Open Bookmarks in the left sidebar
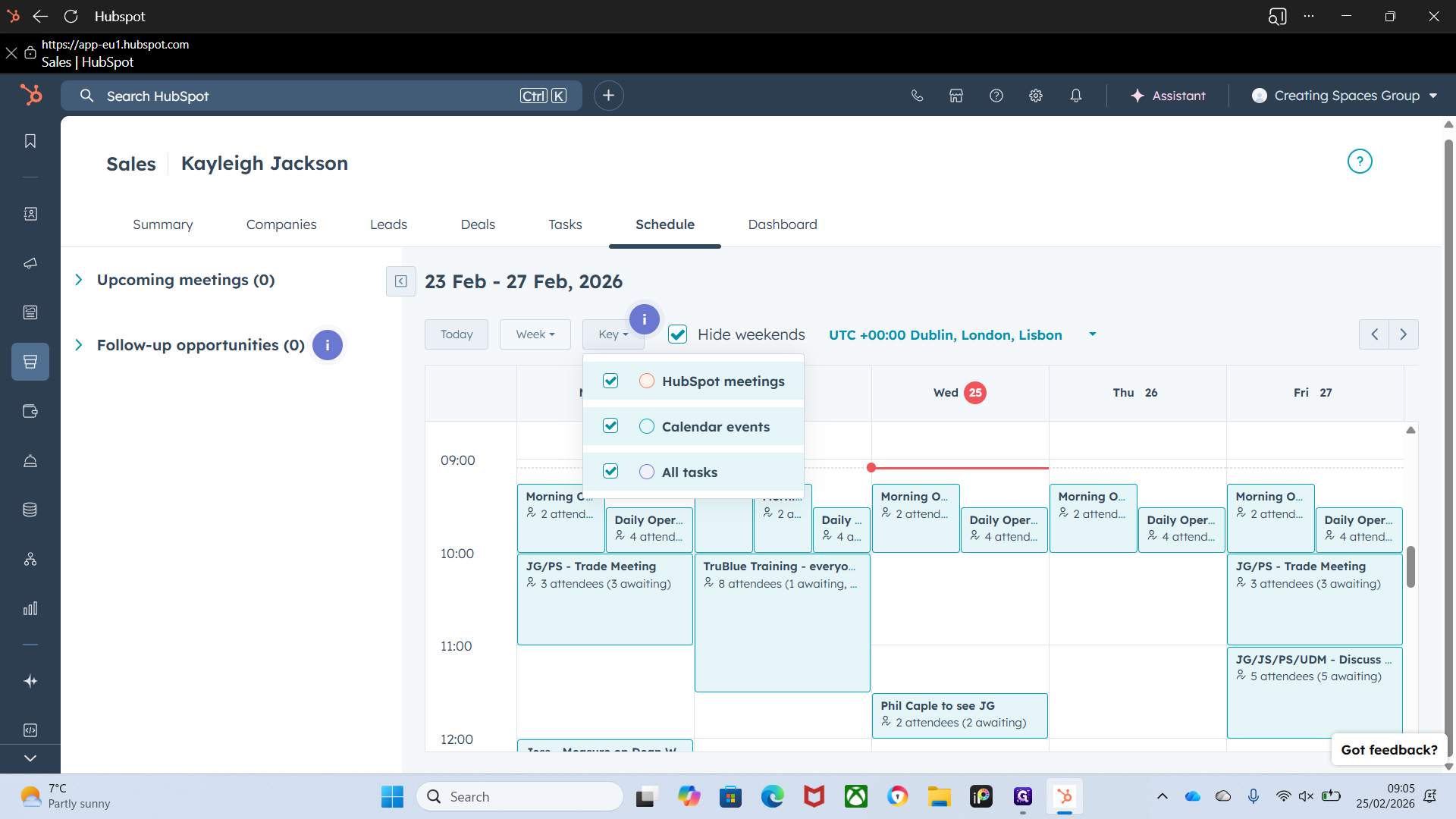The height and width of the screenshot is (819, 1456). [x=30, y=141]
